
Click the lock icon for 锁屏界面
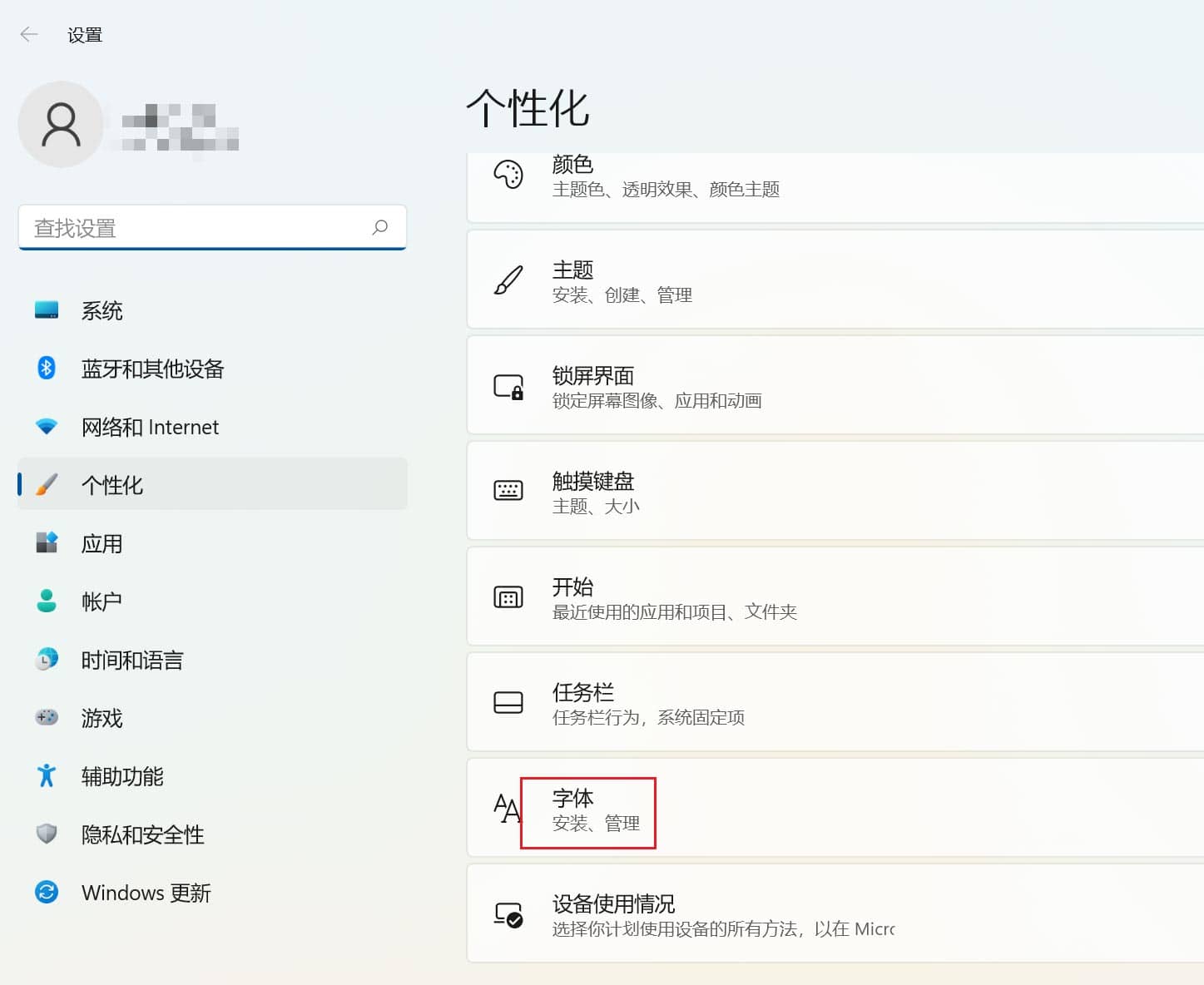pos(508,387)
